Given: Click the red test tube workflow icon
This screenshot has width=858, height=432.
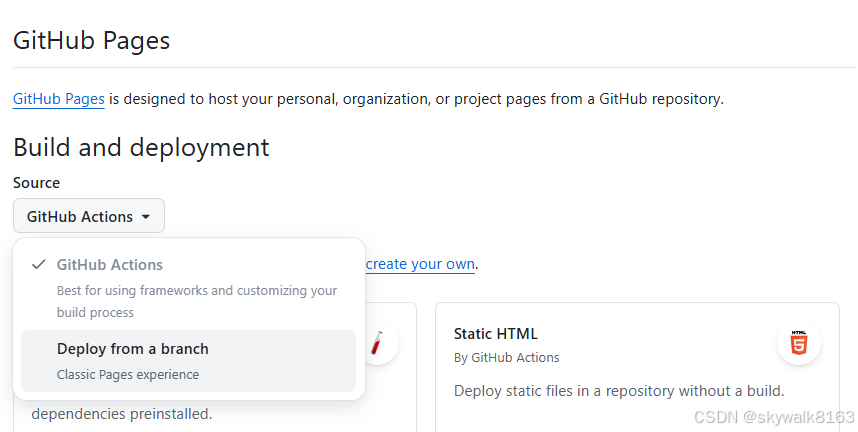Looking at the screenshot, I should (x=377, y=343).
